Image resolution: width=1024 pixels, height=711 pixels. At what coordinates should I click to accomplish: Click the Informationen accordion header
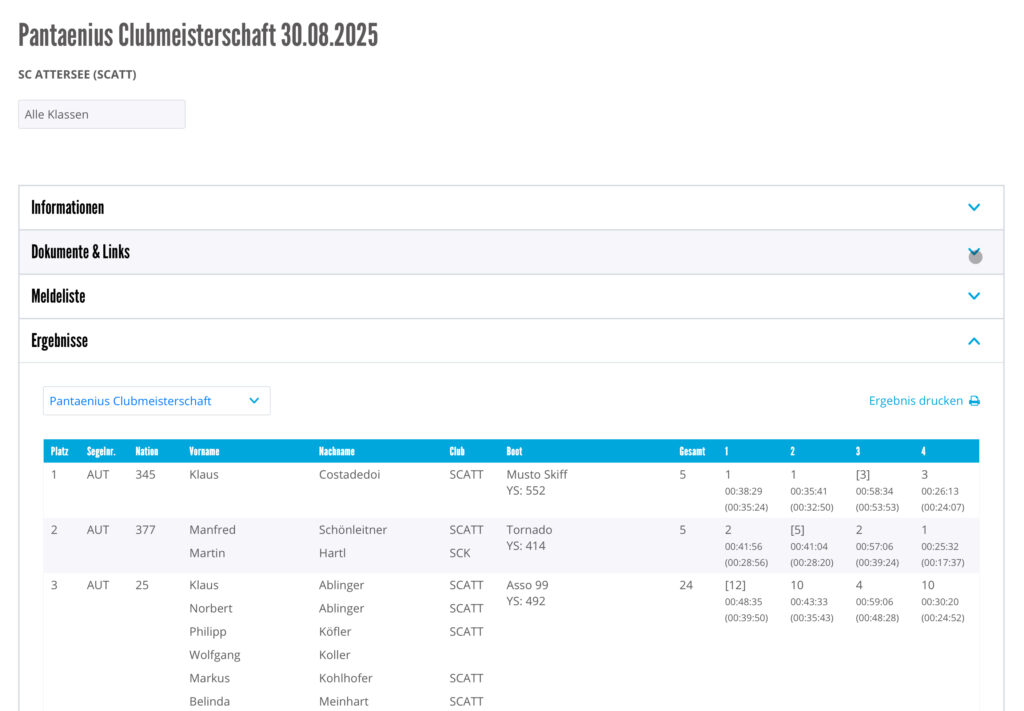(511, 208)
